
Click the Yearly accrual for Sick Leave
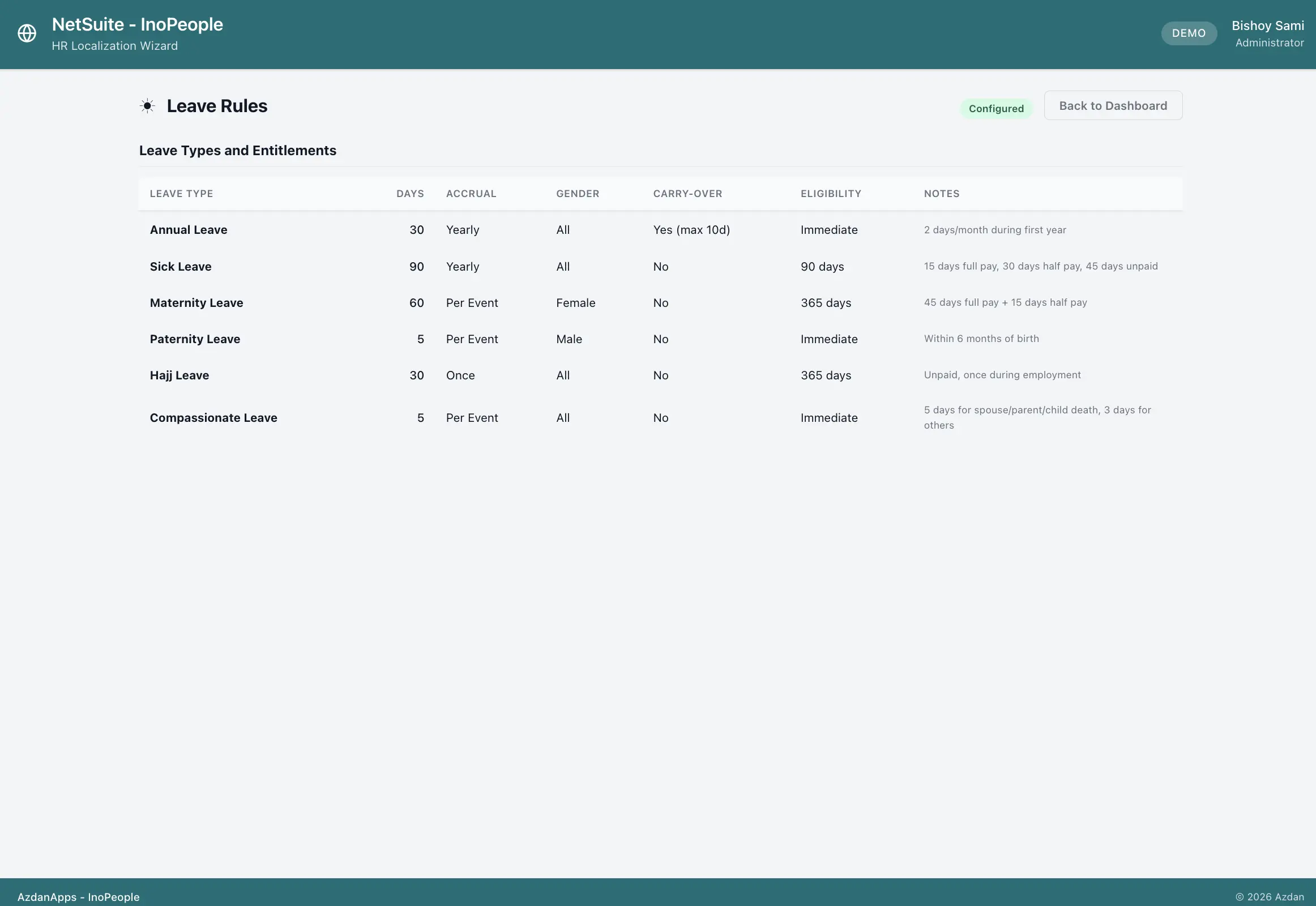click(x=462, y=266)
